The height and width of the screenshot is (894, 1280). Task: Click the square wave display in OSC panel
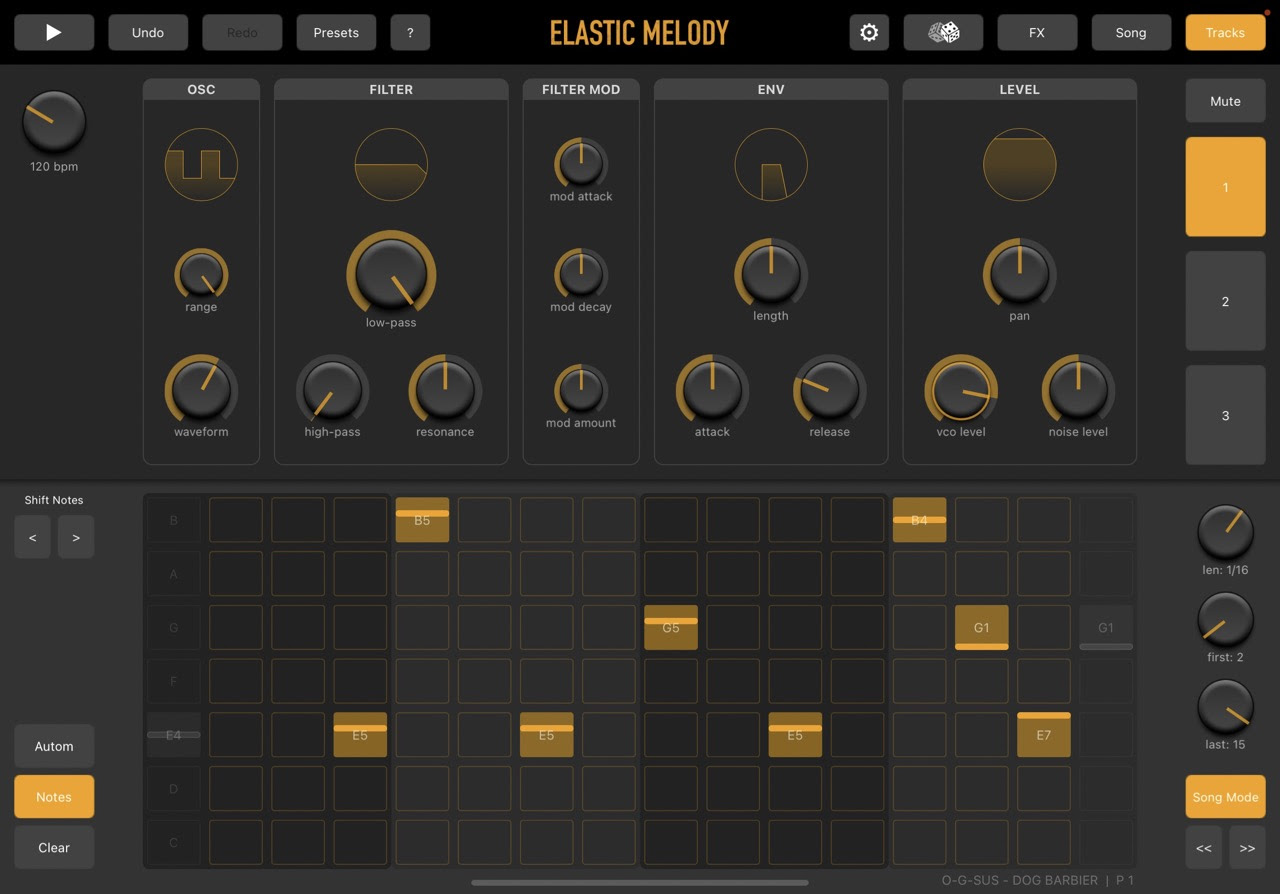click(x=201, y=164)
